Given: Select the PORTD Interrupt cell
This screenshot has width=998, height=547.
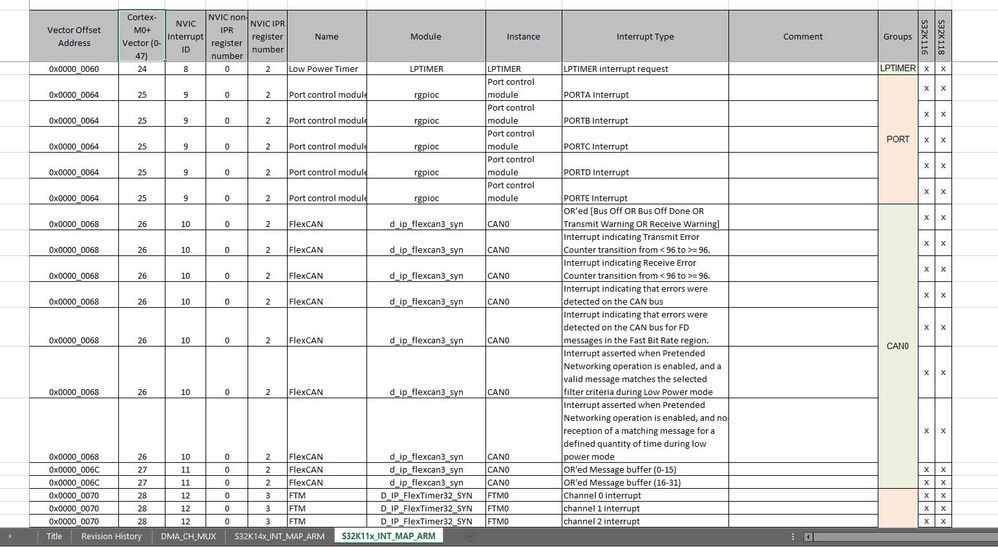Looking at the screenshot, I should point(645,166).
